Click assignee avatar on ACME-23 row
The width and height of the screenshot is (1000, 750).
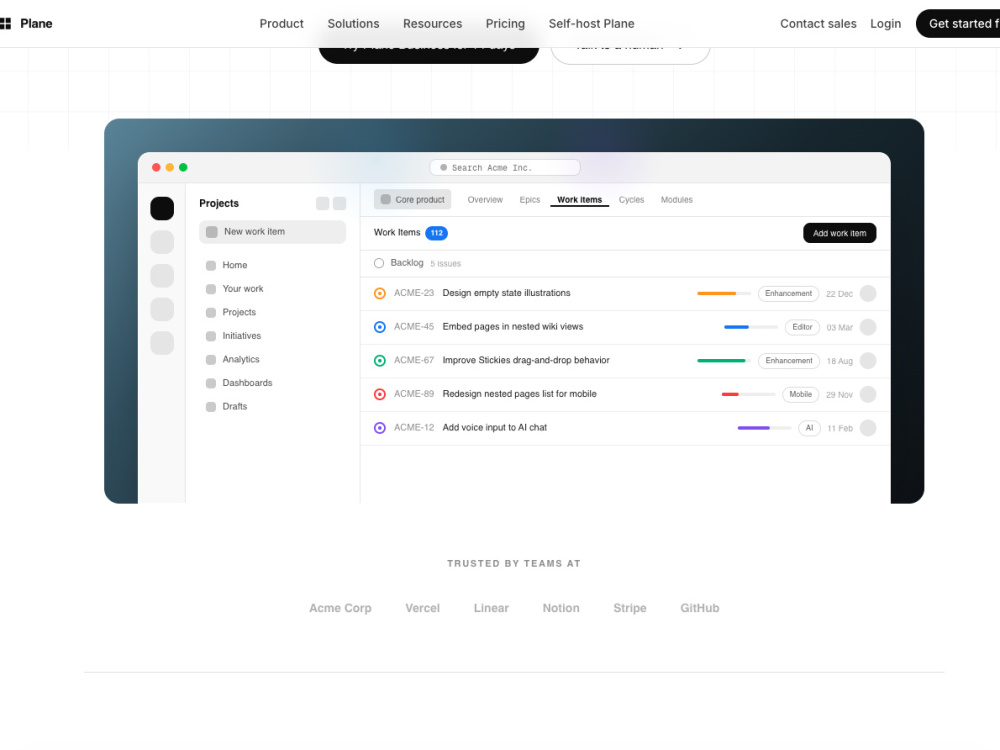coord(868,293)
